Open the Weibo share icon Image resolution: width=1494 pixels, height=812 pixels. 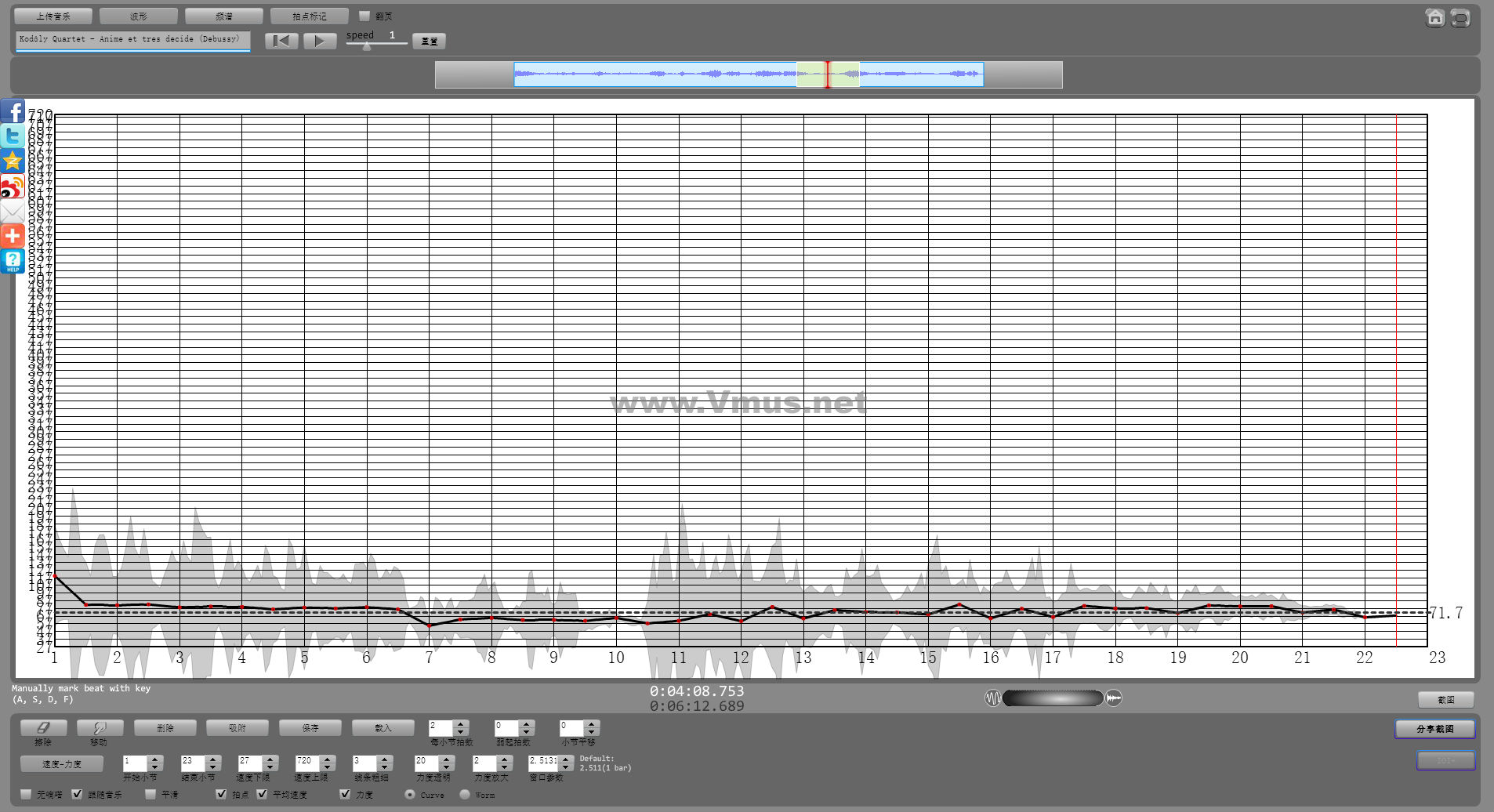click(13, 187)
